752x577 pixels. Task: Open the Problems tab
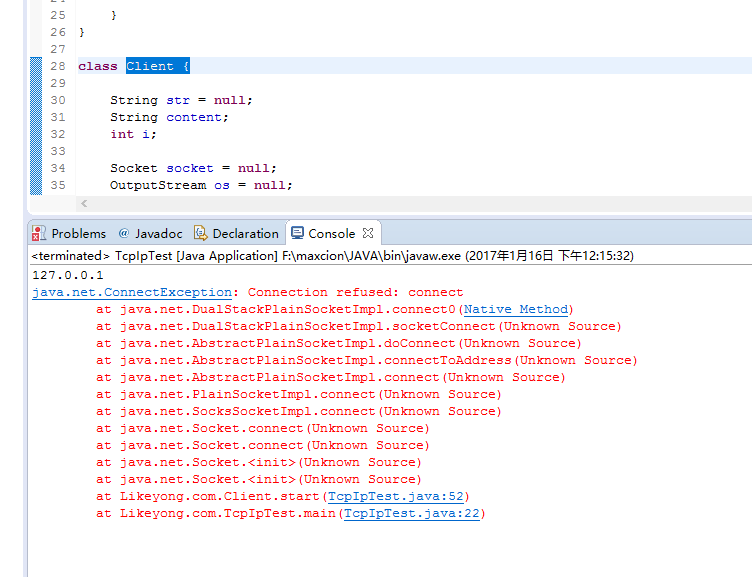[69, 234]
